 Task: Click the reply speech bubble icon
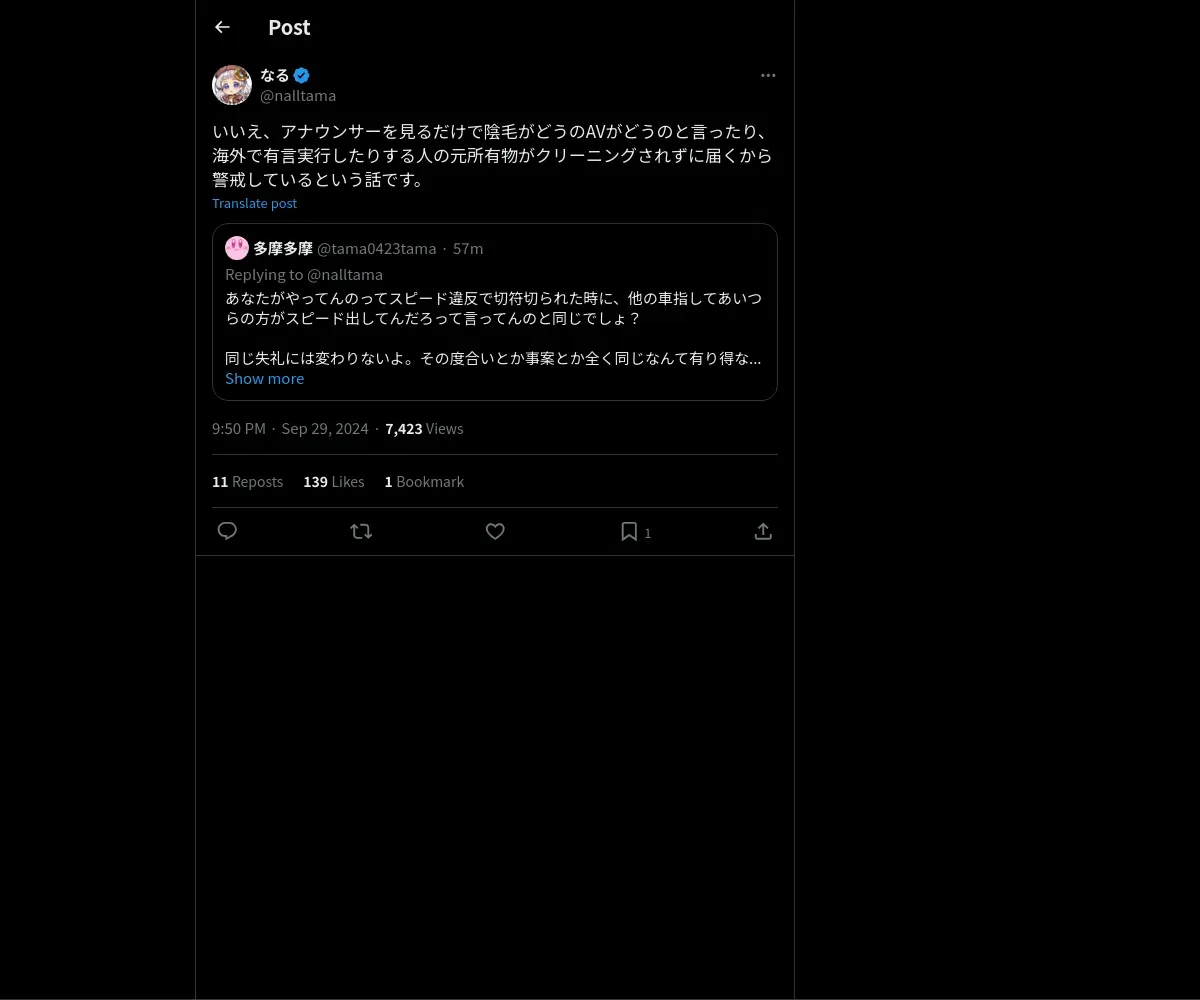227,531
